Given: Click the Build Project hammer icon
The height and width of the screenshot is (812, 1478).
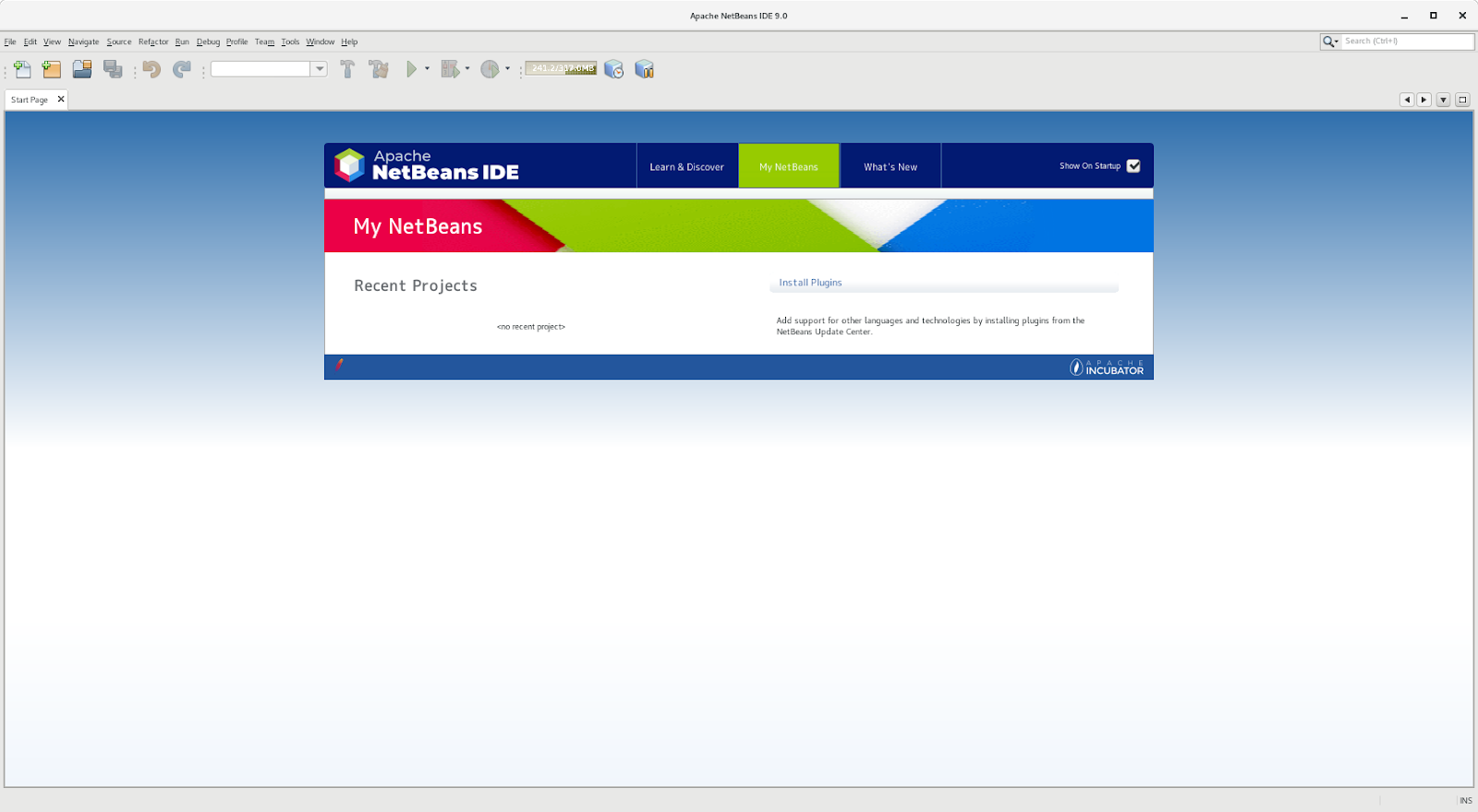Looking at the screenshot, I should [x=347, y=69].
